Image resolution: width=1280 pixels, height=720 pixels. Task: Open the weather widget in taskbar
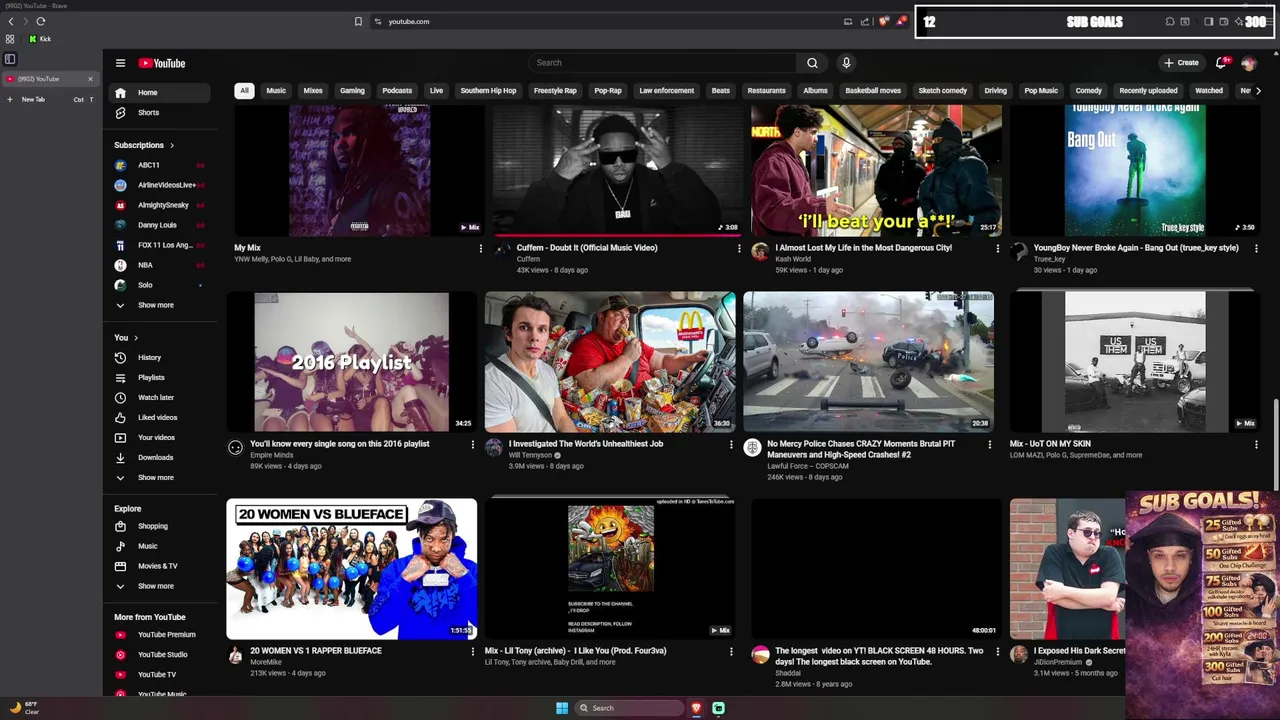click(x=24, y=708)
